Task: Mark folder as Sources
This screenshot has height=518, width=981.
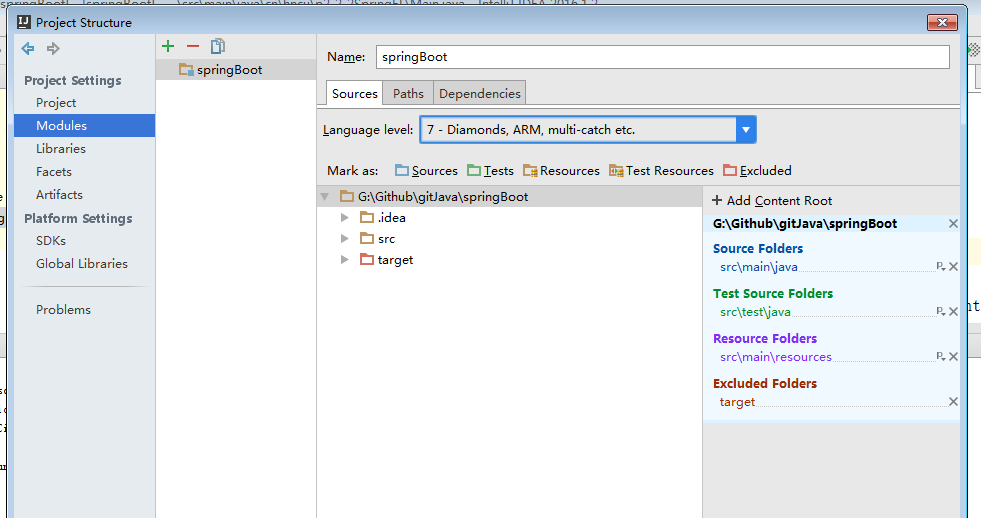Action: [x=426, y=171]
